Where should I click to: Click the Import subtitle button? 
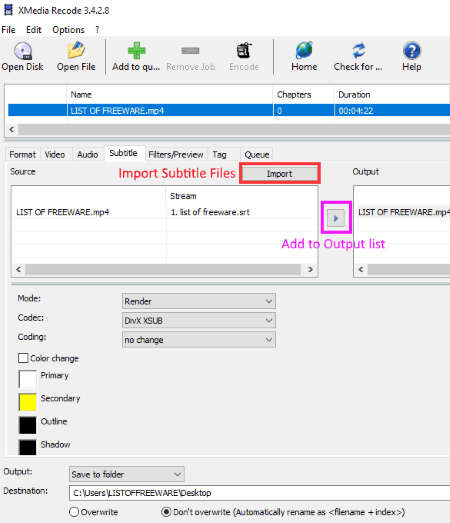point(280,174)
